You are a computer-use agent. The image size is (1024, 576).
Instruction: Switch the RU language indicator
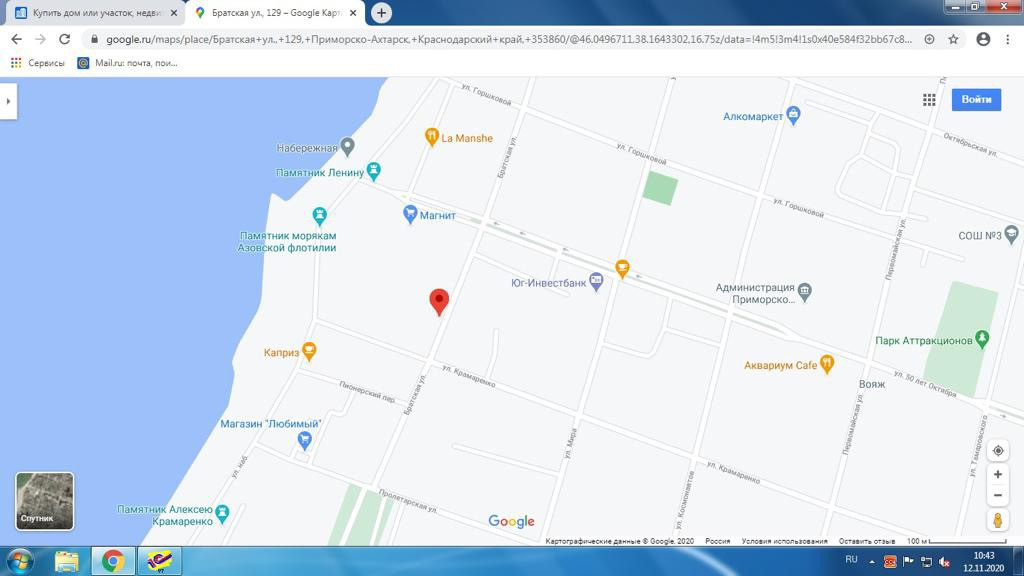pos(851,560)
